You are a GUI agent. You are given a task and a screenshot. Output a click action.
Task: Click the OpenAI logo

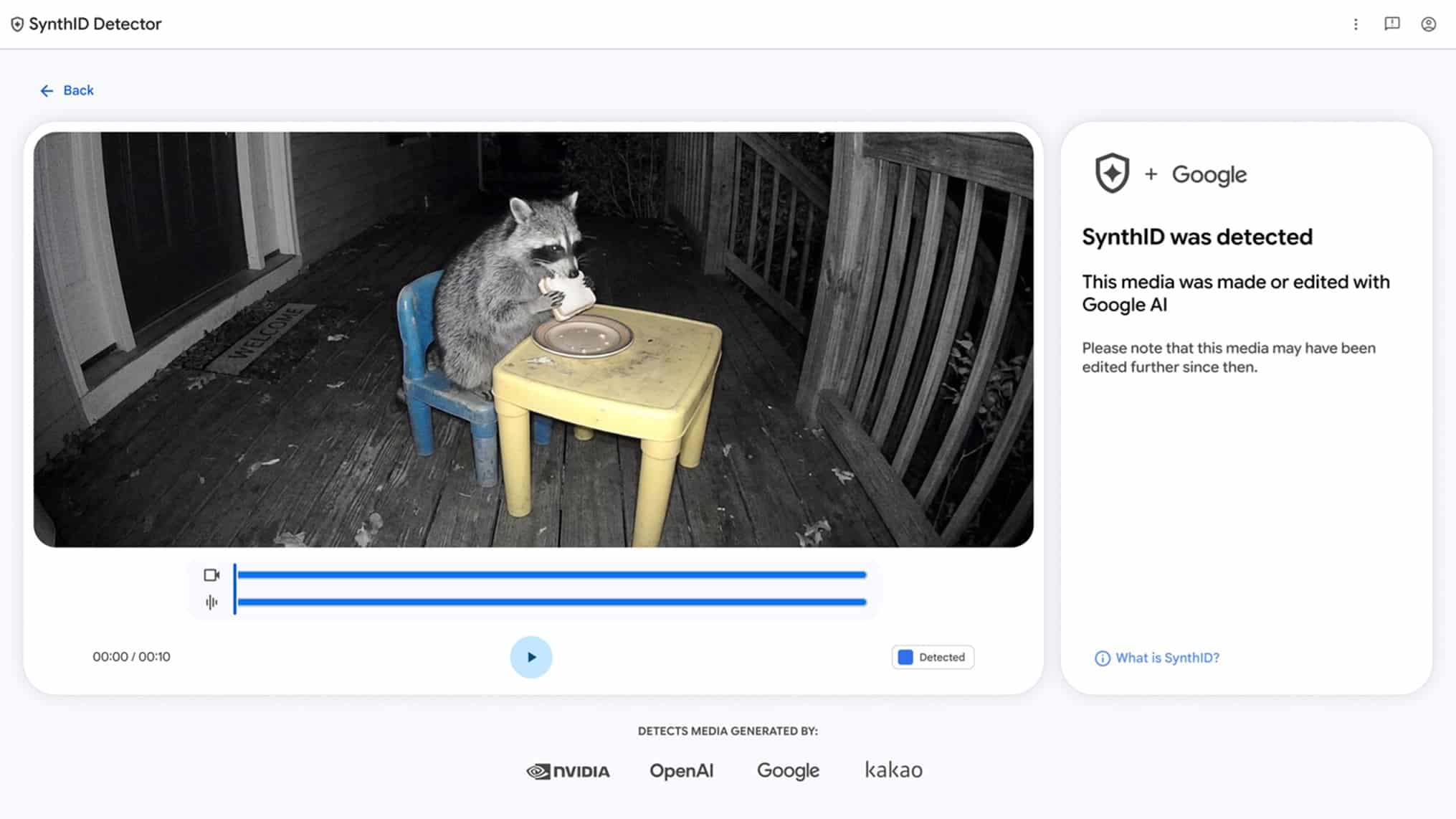pyautogui.click(x=681, y=771)
